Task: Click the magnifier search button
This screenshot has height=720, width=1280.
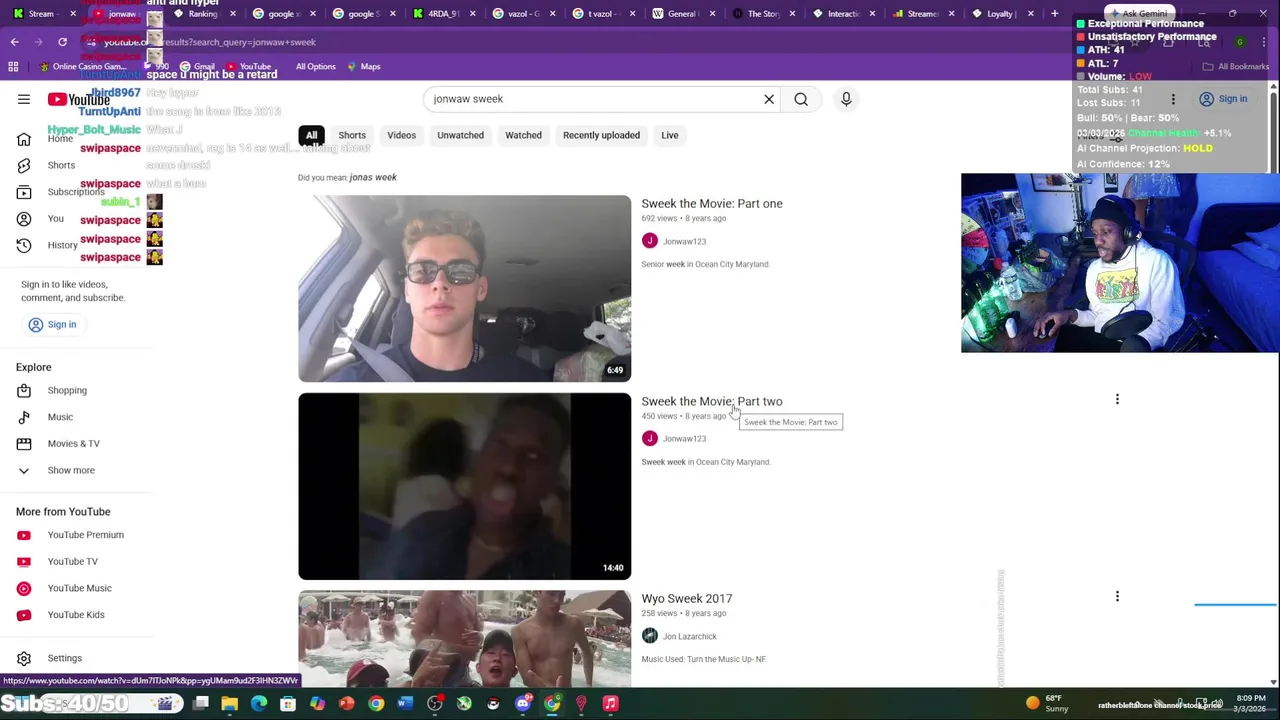Action: (x=801, y=99)
